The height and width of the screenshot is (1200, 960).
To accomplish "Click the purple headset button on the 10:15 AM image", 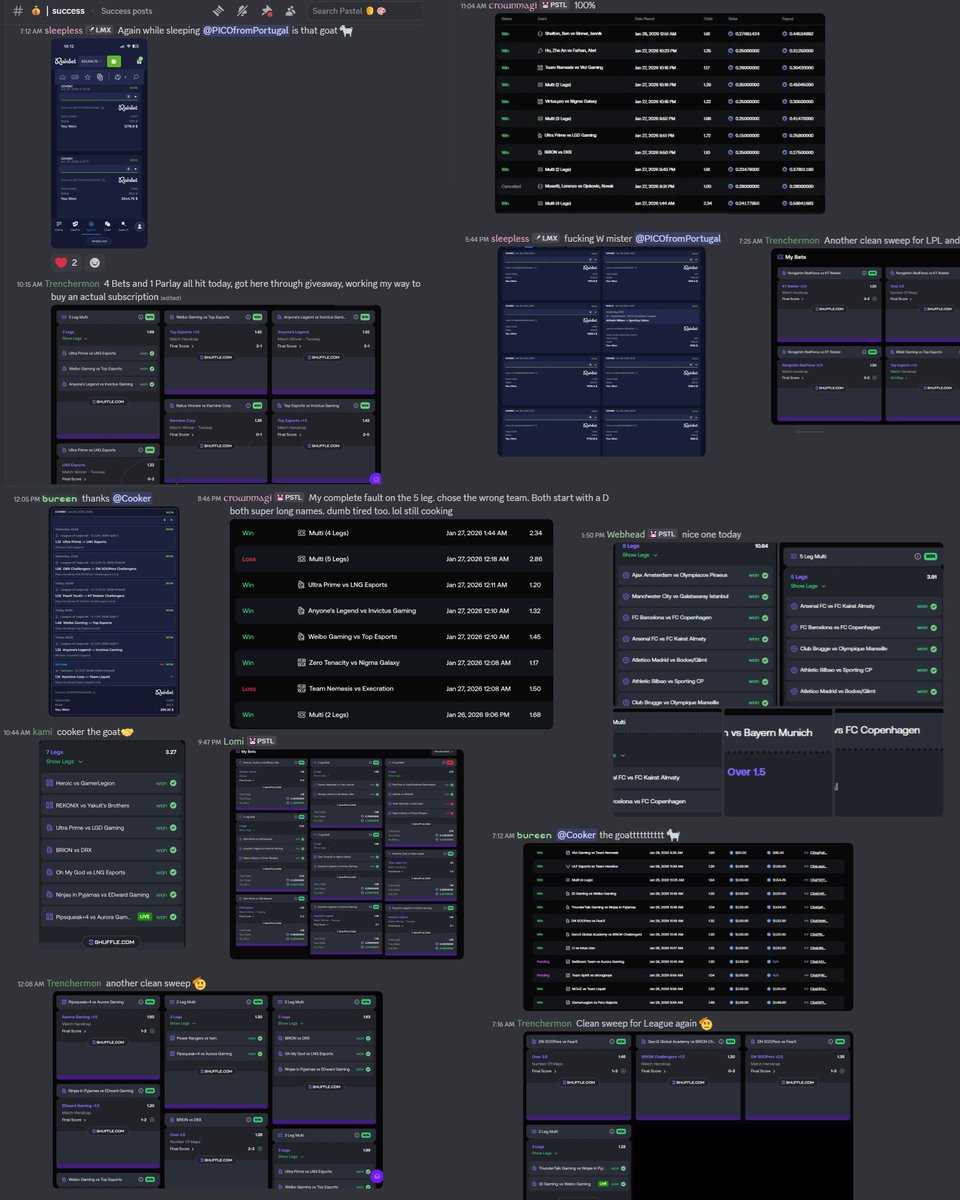I will [x=375, y=479].
